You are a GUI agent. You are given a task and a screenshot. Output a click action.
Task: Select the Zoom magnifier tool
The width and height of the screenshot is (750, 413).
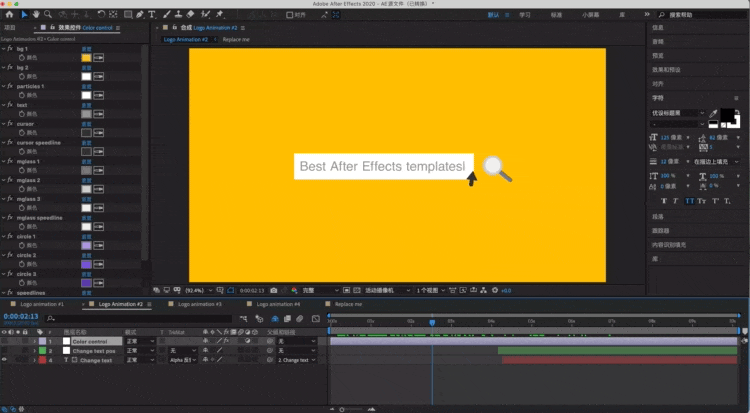(48, 14)
